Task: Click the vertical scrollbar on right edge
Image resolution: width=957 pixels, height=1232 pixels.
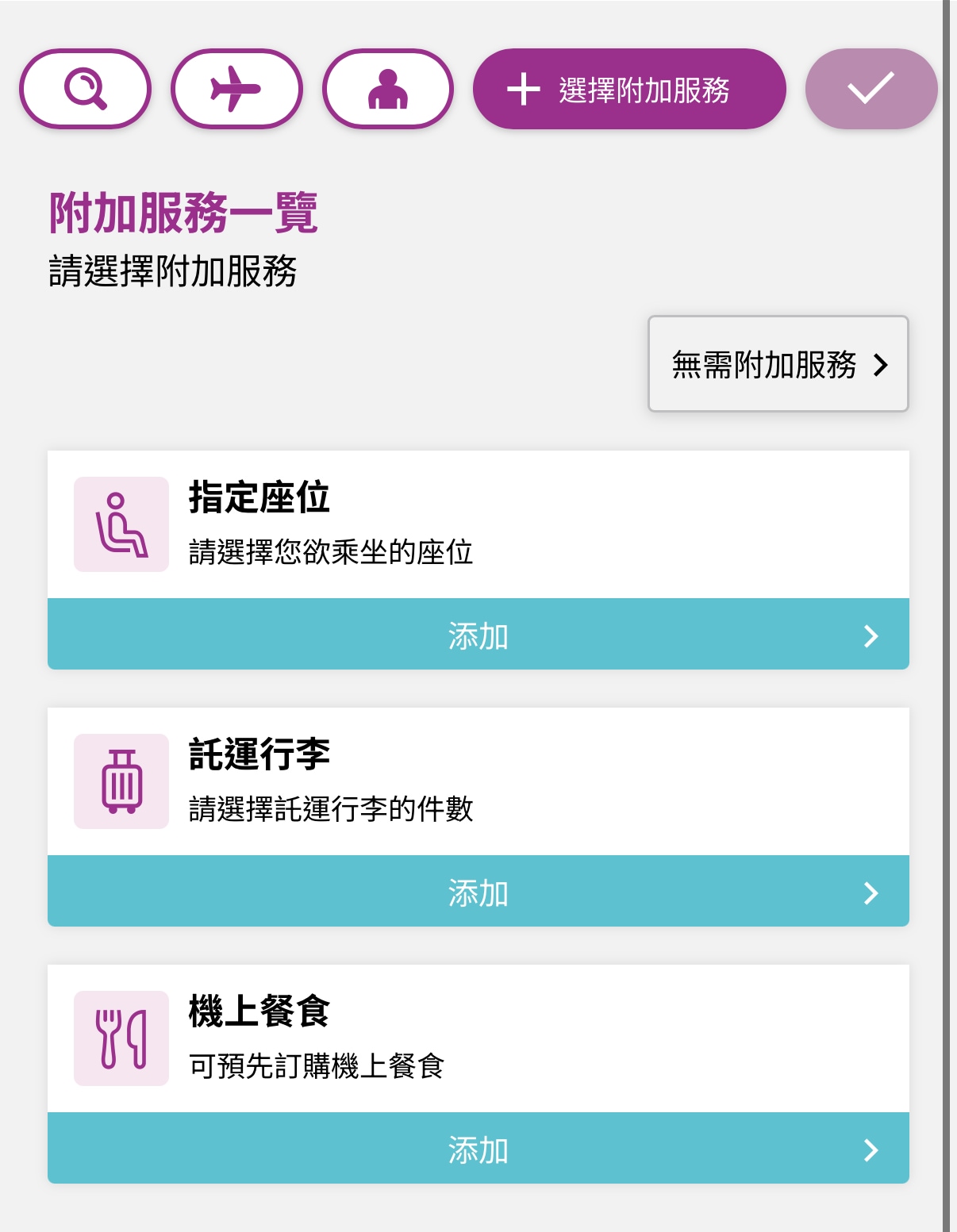Action: tap(946, 616)
